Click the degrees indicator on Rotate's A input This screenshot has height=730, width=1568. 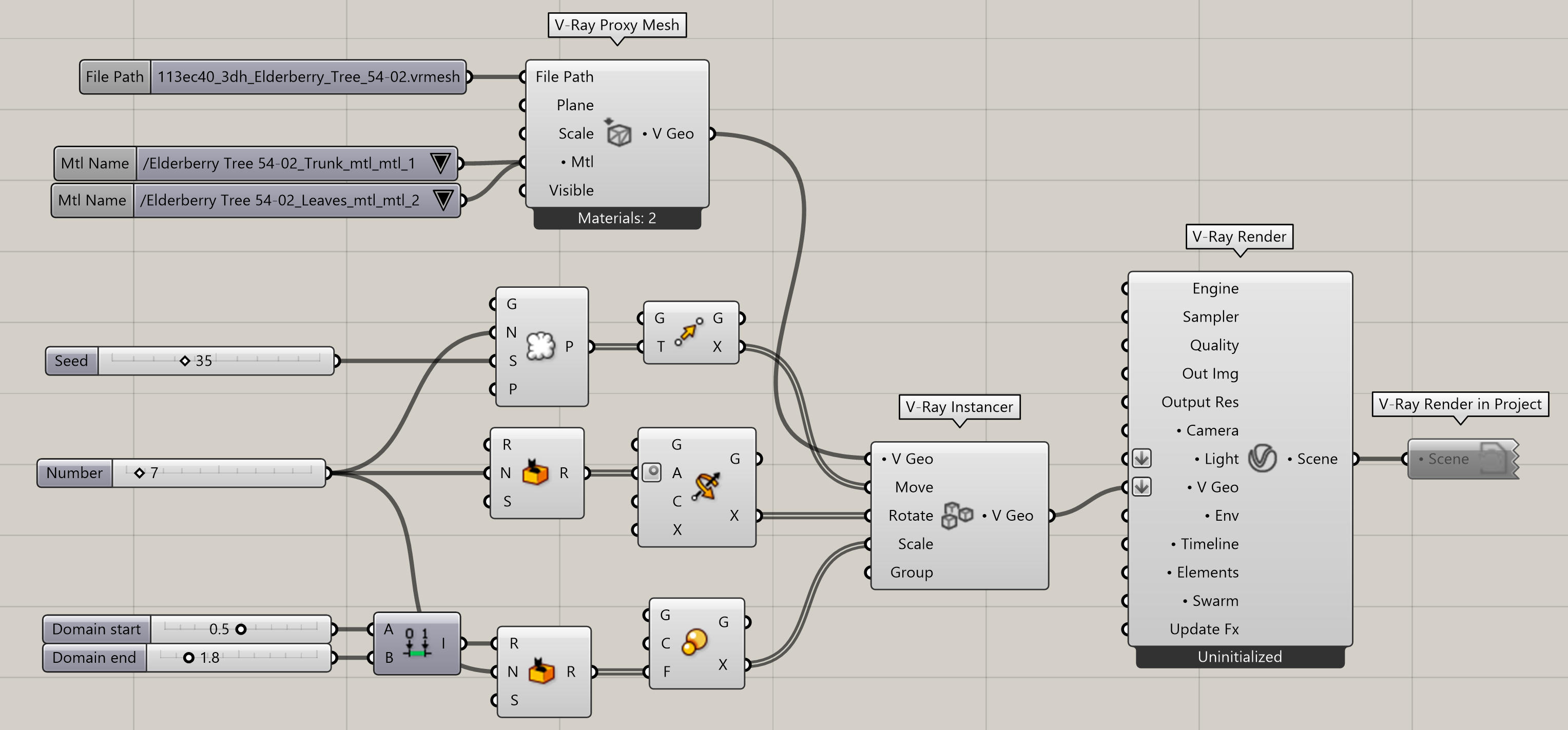(652, 472)
